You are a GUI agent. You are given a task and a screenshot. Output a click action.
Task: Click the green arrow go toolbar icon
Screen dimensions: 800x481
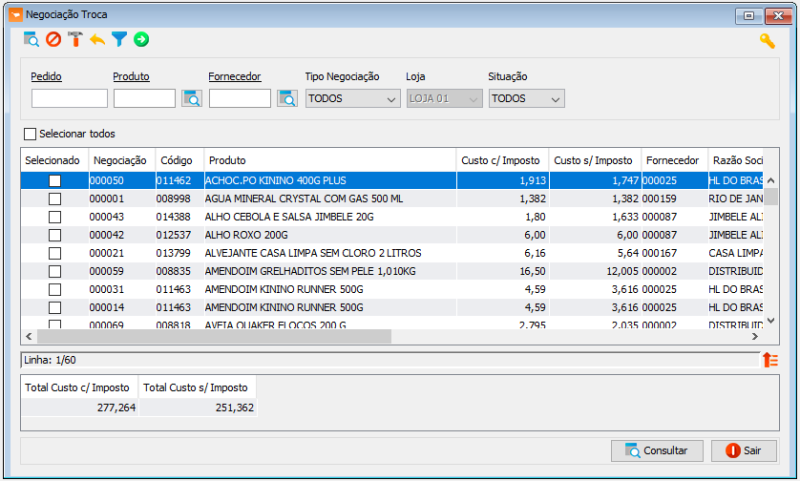tap(141, 39)
